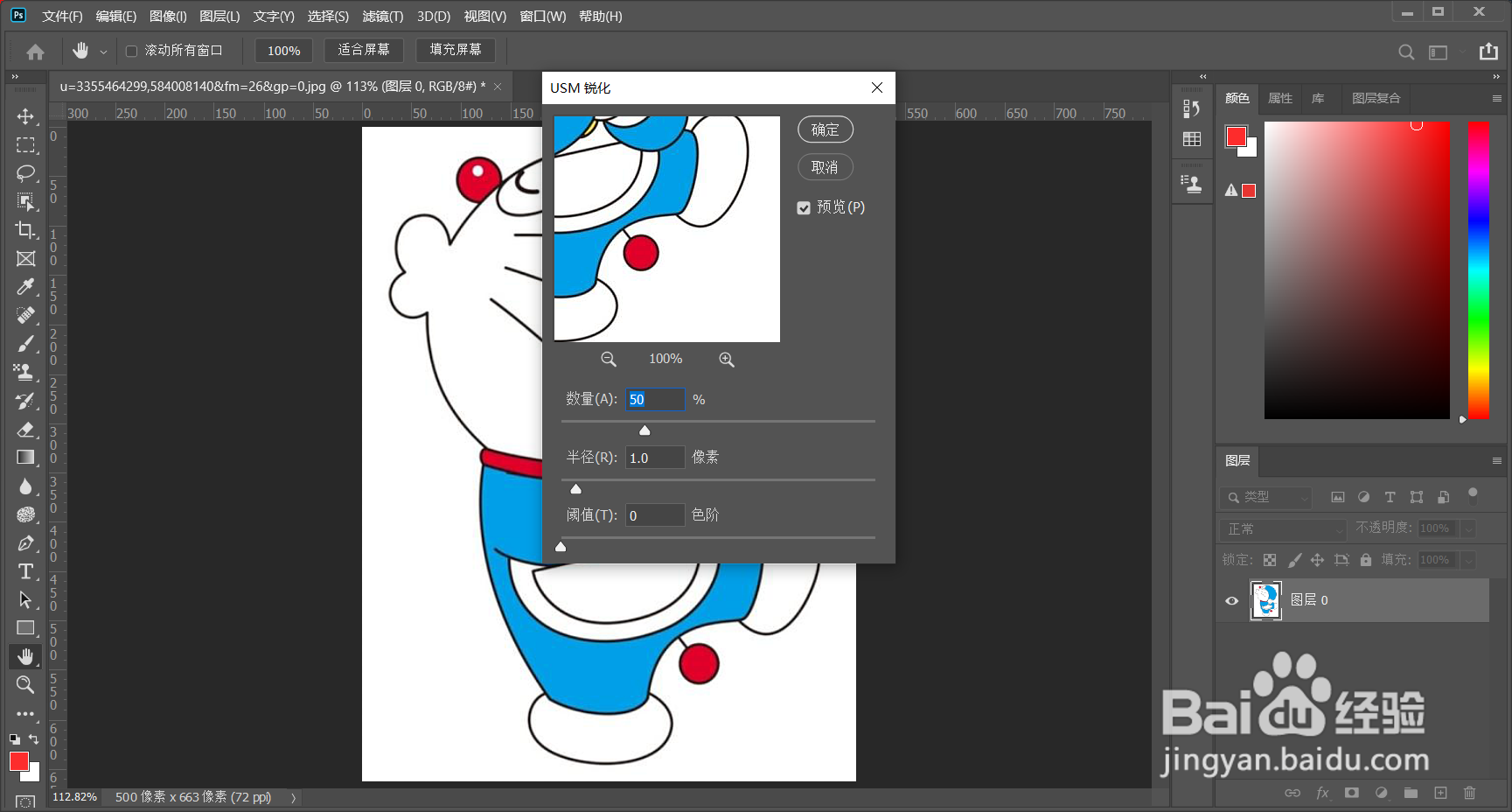The image size is (1512, 812).
Task: Select the Object Selection tool
Action: click(25, 202)
